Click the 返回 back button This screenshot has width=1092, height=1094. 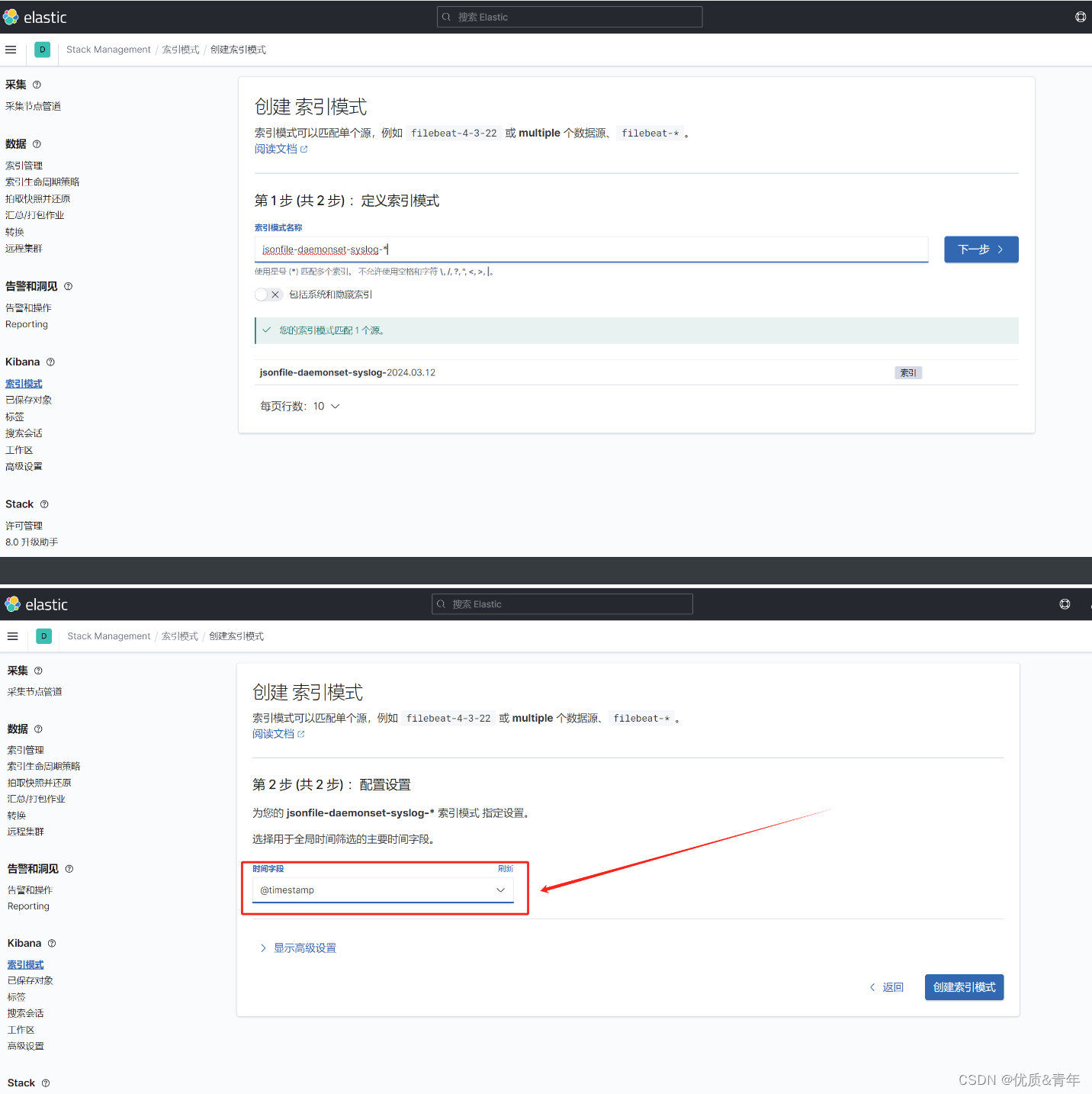point(887,987)
